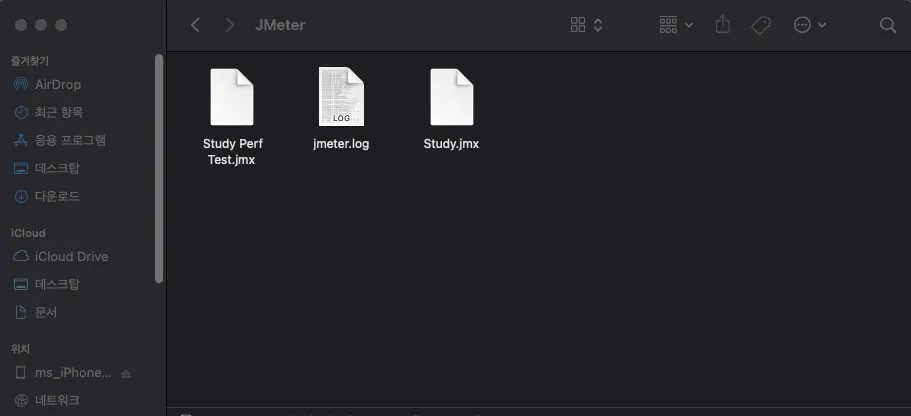Click the Search magnifier icon
The height and width of the screenshot is (416, 911).
(887, 25)
